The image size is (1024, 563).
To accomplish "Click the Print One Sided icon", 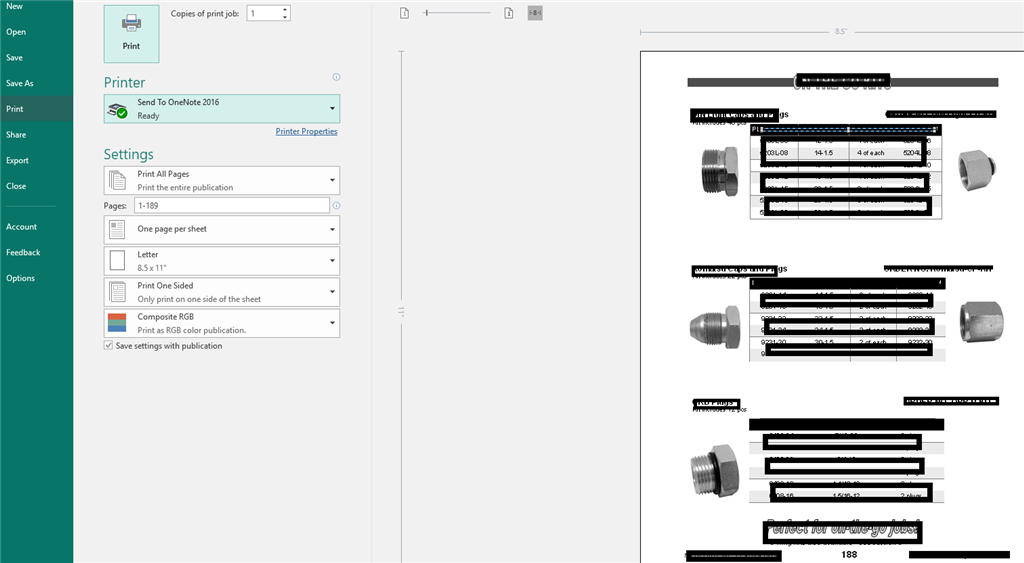I will tap(118, 292).
